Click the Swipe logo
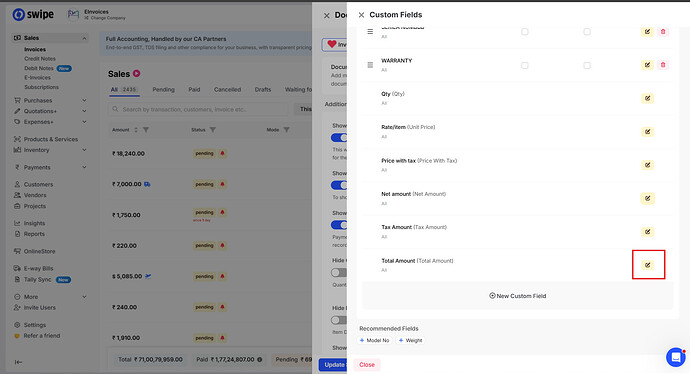Screen dimensions: 690x374 [33, 15]
